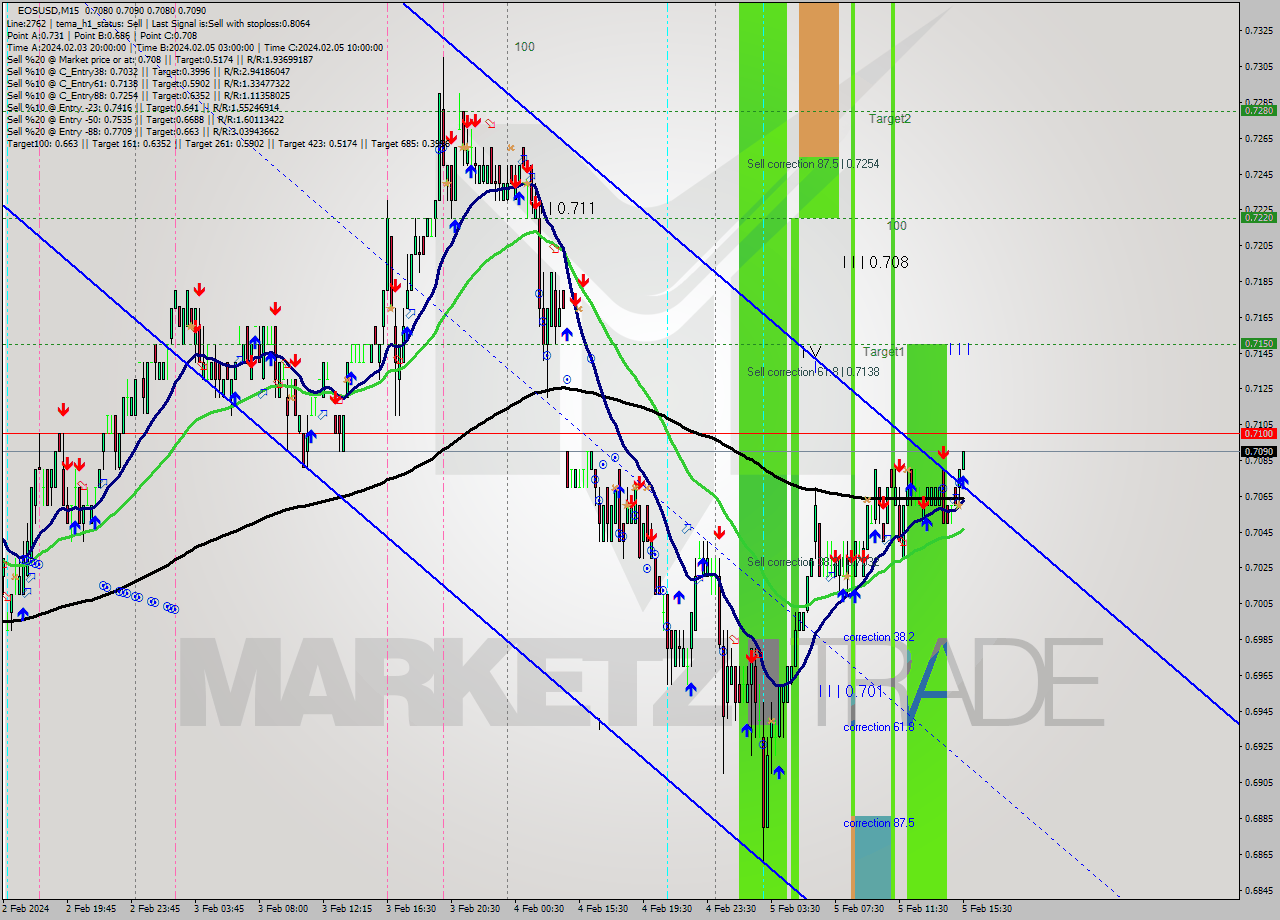1280x920 pixels.
Task: Click the '| | | 0.708' wave label
Action: (x=876, y=262)
